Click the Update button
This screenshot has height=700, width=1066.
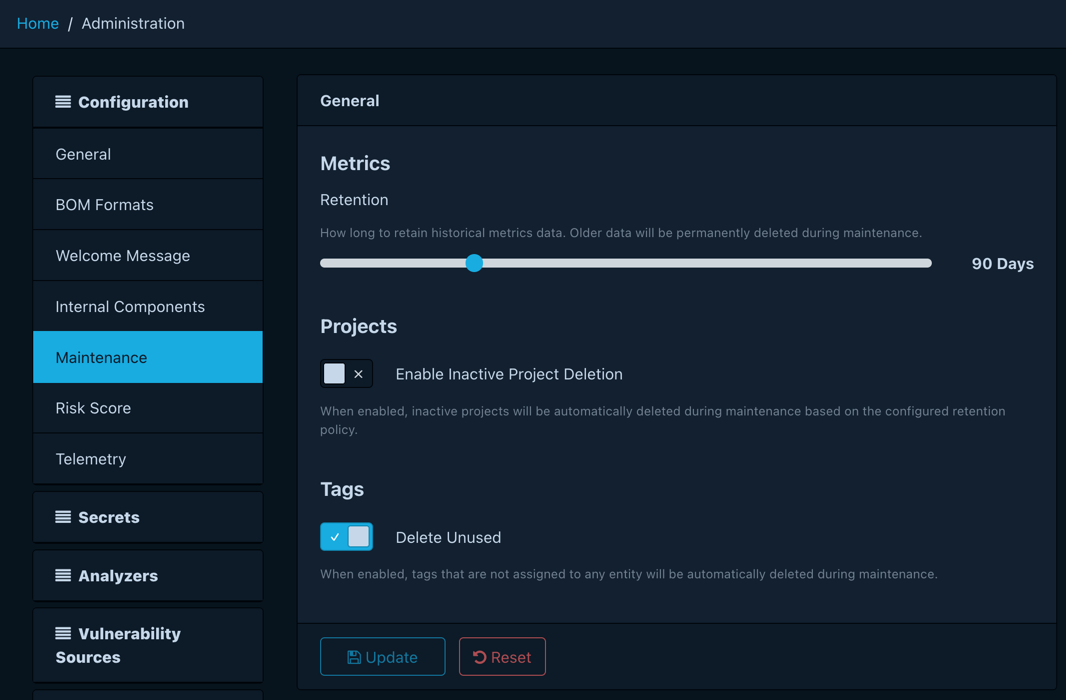(x=382, y=656)
